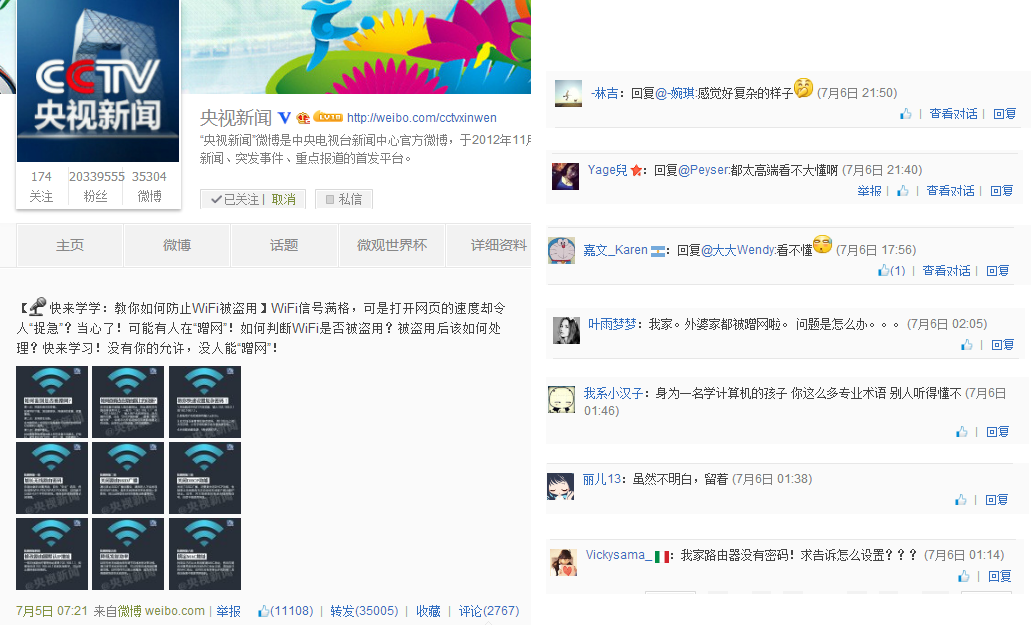This screenshot has width=1031, height=625.
Task: Switch to the 主页 tab
Action: pos(70,245)
